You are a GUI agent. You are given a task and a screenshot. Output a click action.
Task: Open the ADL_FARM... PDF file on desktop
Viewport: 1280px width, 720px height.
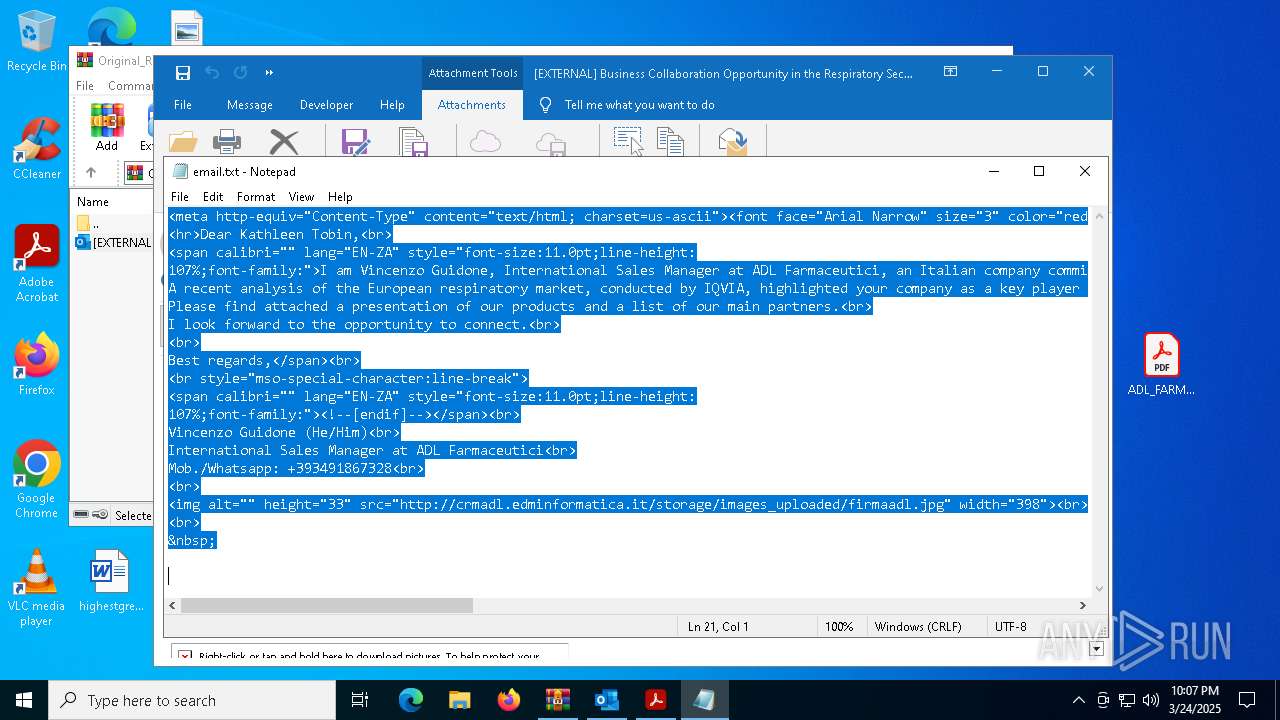click(1161, 365)
